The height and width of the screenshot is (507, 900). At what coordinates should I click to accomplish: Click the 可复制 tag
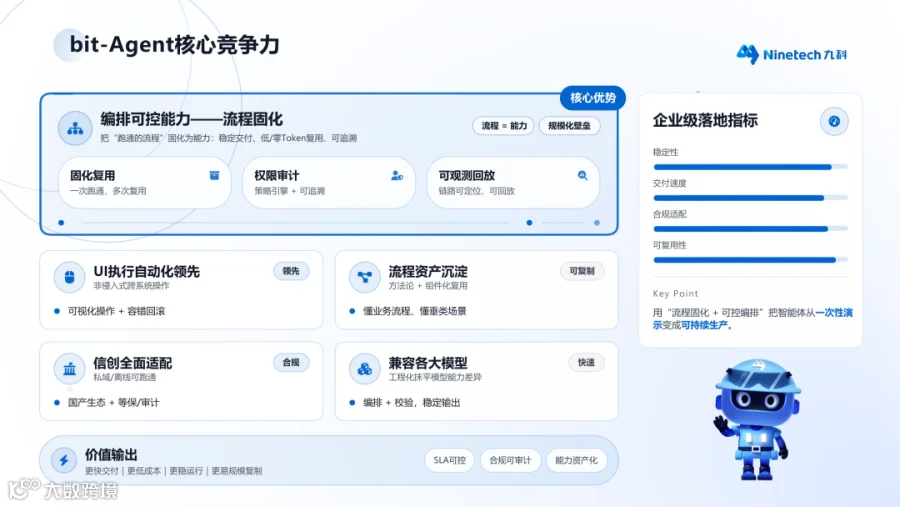(582, 271)
